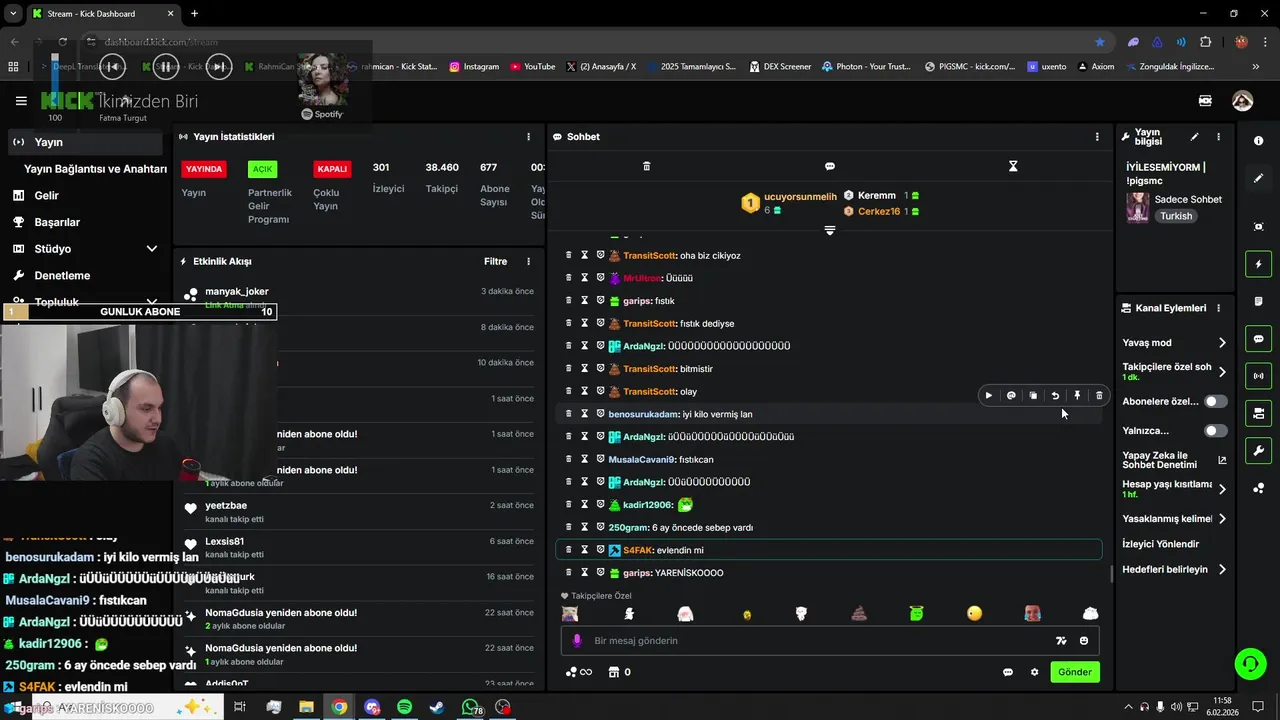
Task: Open Yayın bilgisi three-dot menu
Action: click(1218, 137)
